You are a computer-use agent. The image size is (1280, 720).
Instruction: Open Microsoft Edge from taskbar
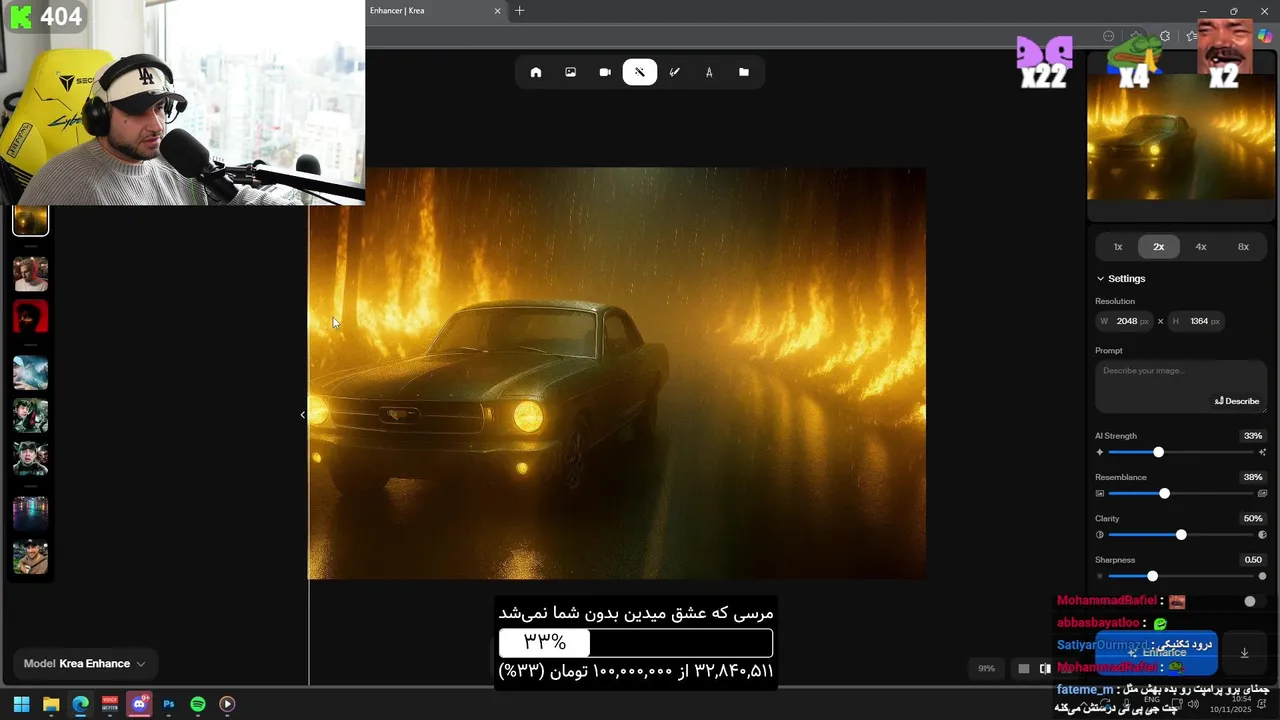80,704
